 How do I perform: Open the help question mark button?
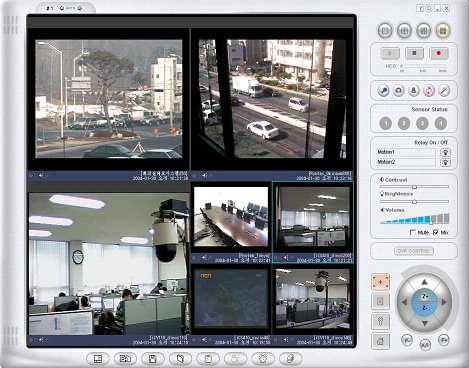tap(420, 8)
